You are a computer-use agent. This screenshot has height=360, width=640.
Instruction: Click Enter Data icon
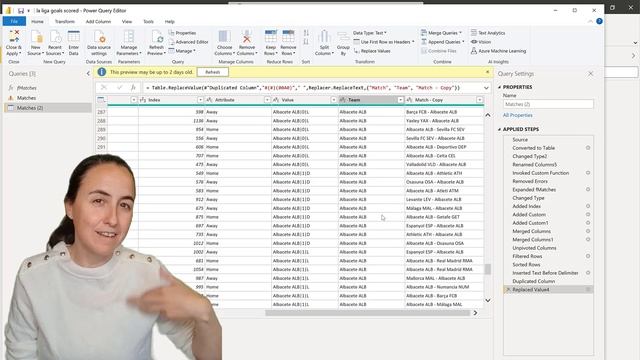click(73, 37)
